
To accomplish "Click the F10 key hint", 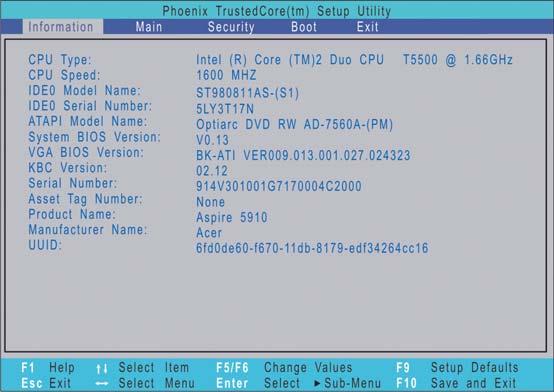I will coord(406,383).
